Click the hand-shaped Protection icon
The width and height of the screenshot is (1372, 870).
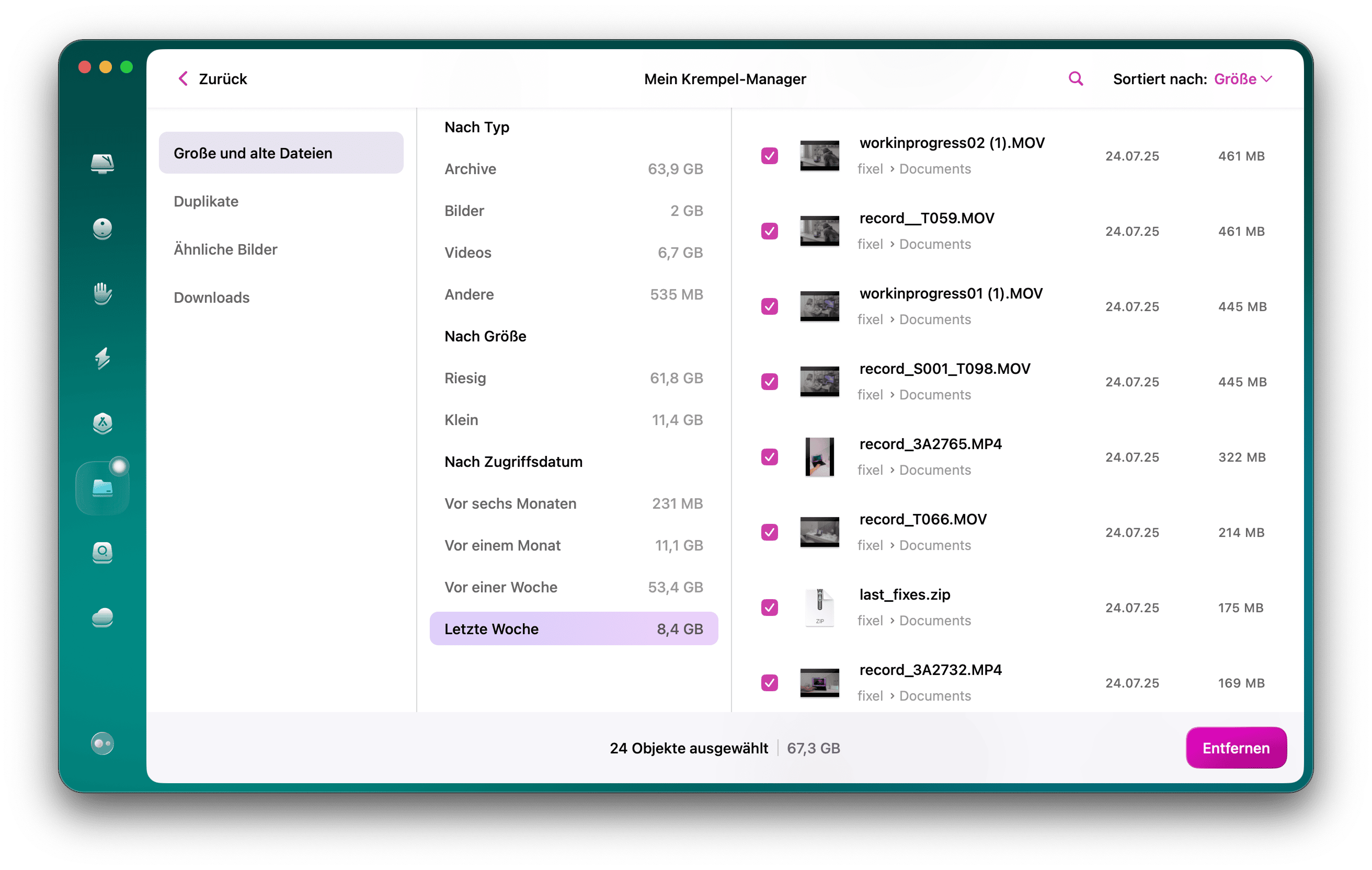(x=102, y=293)
